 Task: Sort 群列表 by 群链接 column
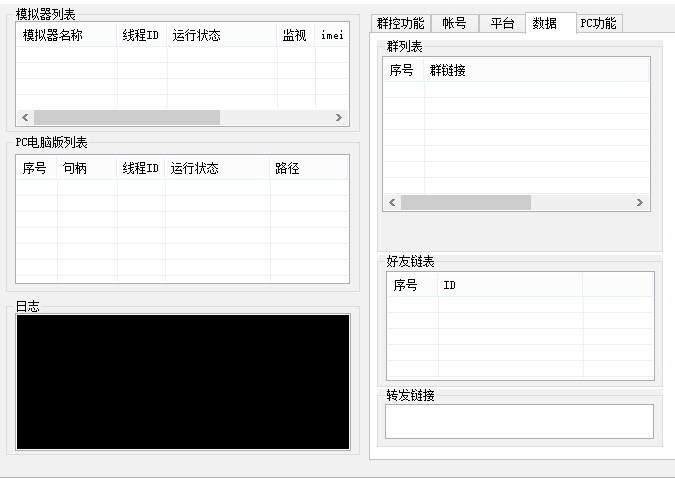point(536,70)
